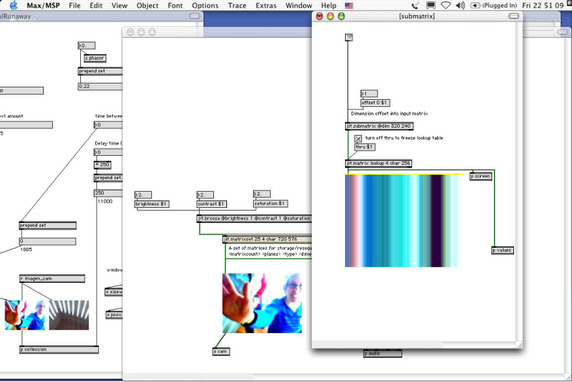572x382 pixels.
Task: Click the 'contrast $1' message box
Action: 211,204
